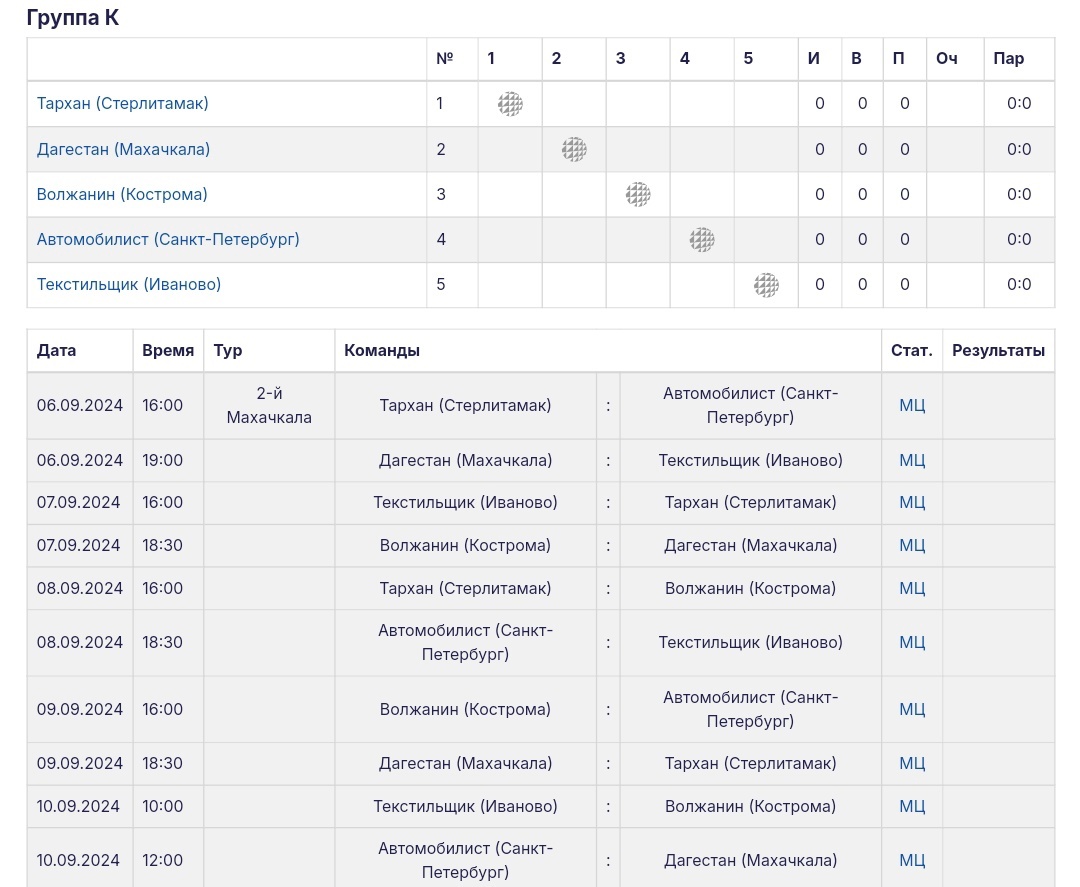1080x887 pixels.
Task: Click the Время column header
Action: (x=168, y=351)
